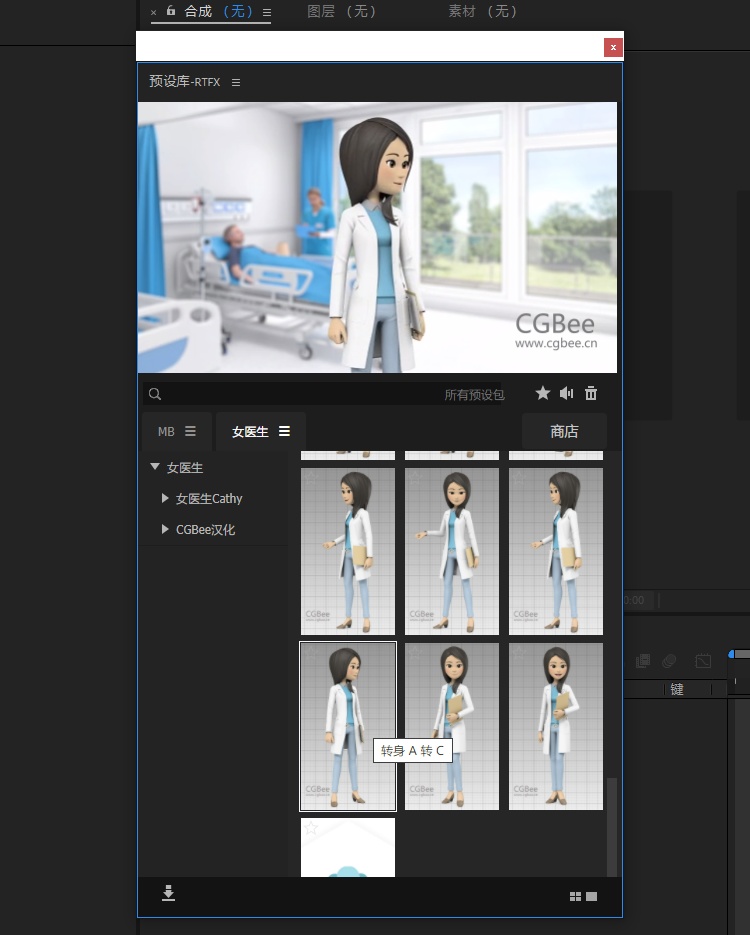Select lower-right front-facing doctor thumbnail
The height and width of the screenshot is (935, 750).
click(x=556, y=726)
